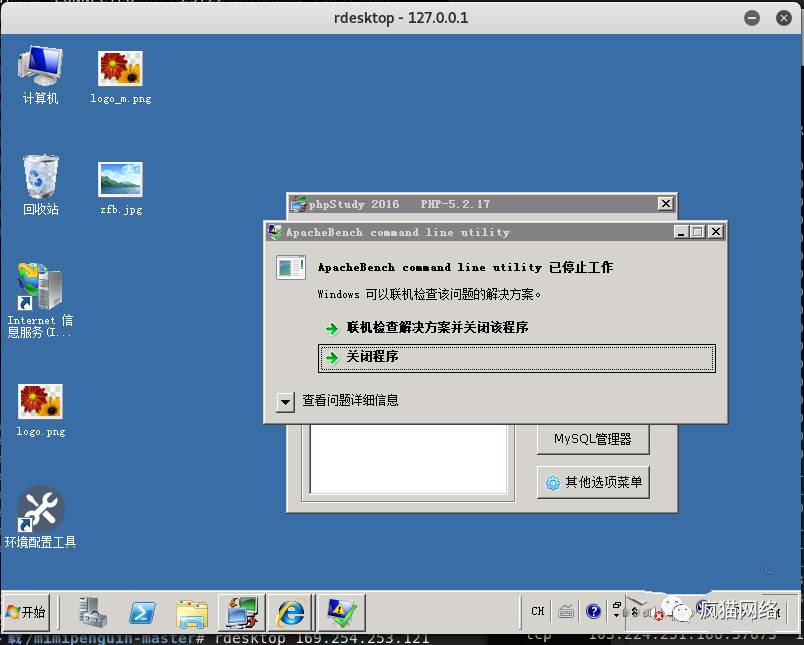Screen dimensions: 804x645
Task: Close the ApacheBench error dialog
Action: point(715,232)
